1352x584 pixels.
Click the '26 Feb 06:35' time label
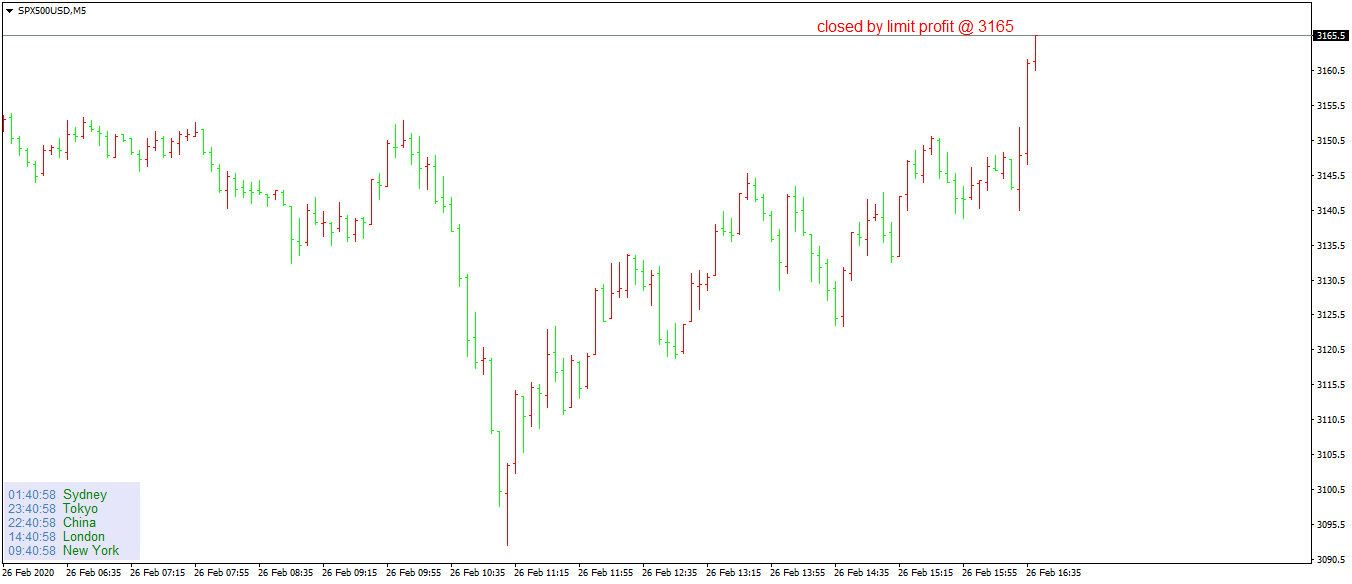93,574
